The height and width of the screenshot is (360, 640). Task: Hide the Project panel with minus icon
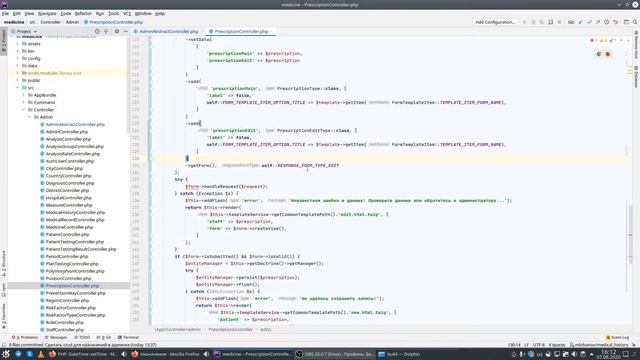pyautogui.click(x=125, y=31)
